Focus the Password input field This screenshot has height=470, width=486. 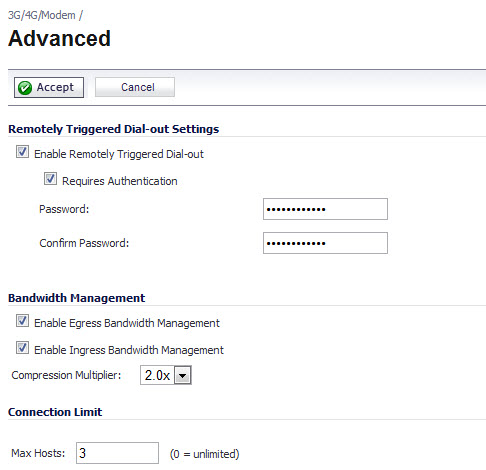click(x=325, y=209)
